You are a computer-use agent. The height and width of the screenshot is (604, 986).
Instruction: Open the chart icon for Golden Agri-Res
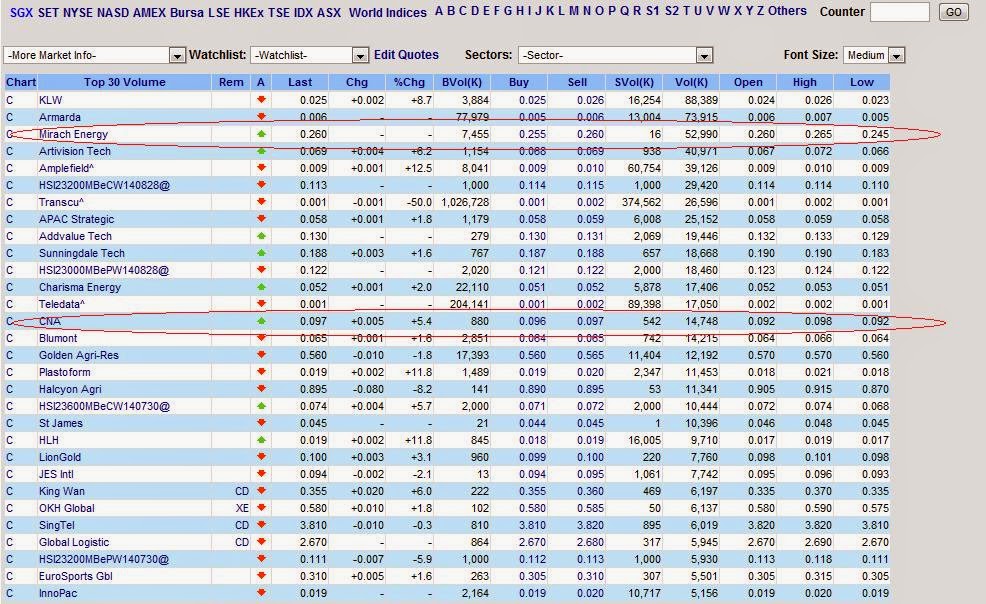[9, 355]
